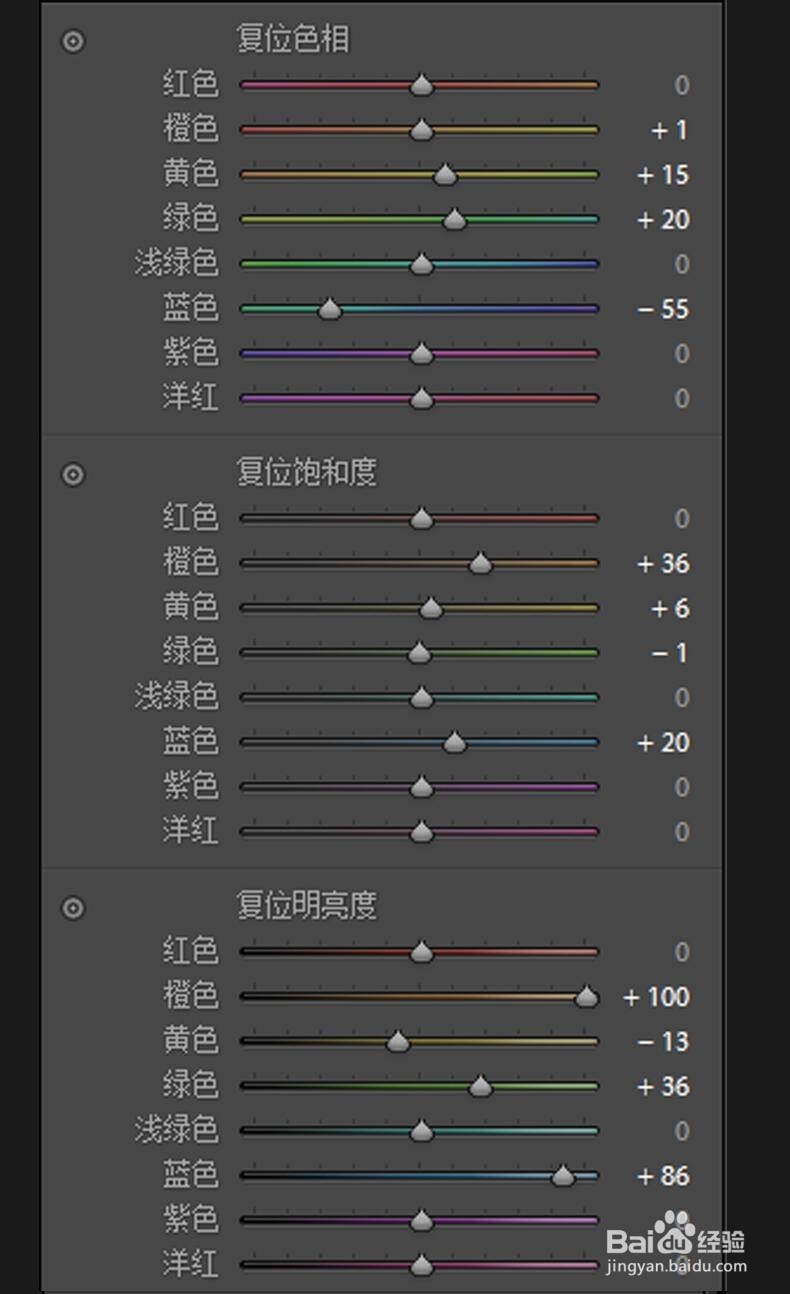Click the saturation 橙色 slider handle
The image size is (790, 1294).
pyautogui.click(x=481, y=564)
